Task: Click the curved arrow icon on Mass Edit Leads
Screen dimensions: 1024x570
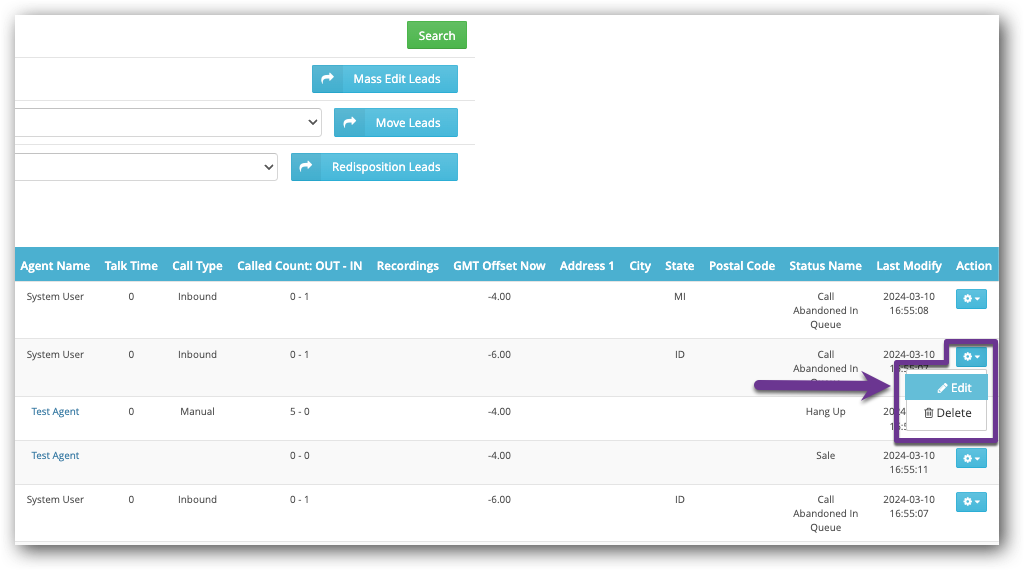Action: 328,78
